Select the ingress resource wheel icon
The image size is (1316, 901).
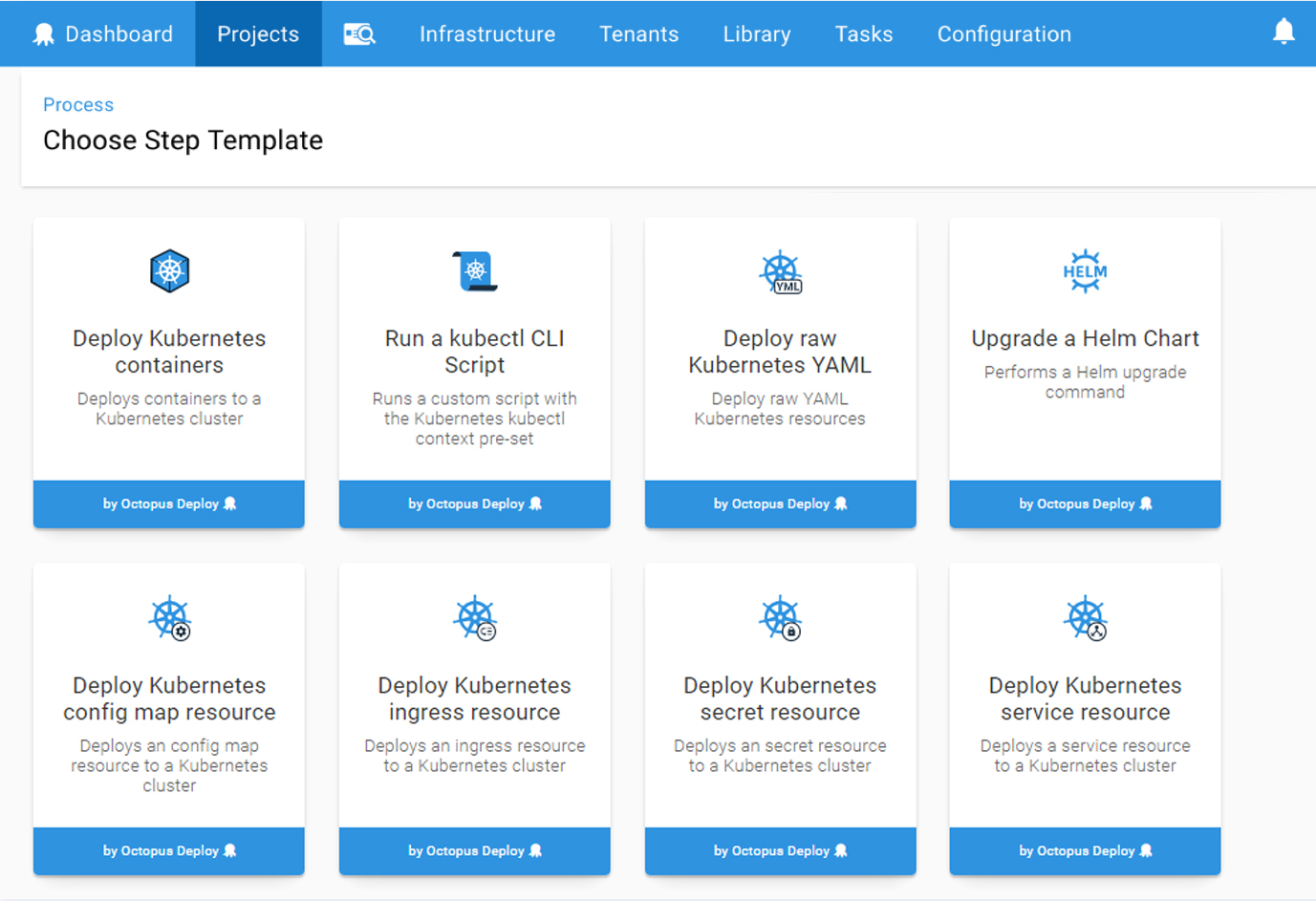point(475,618)
